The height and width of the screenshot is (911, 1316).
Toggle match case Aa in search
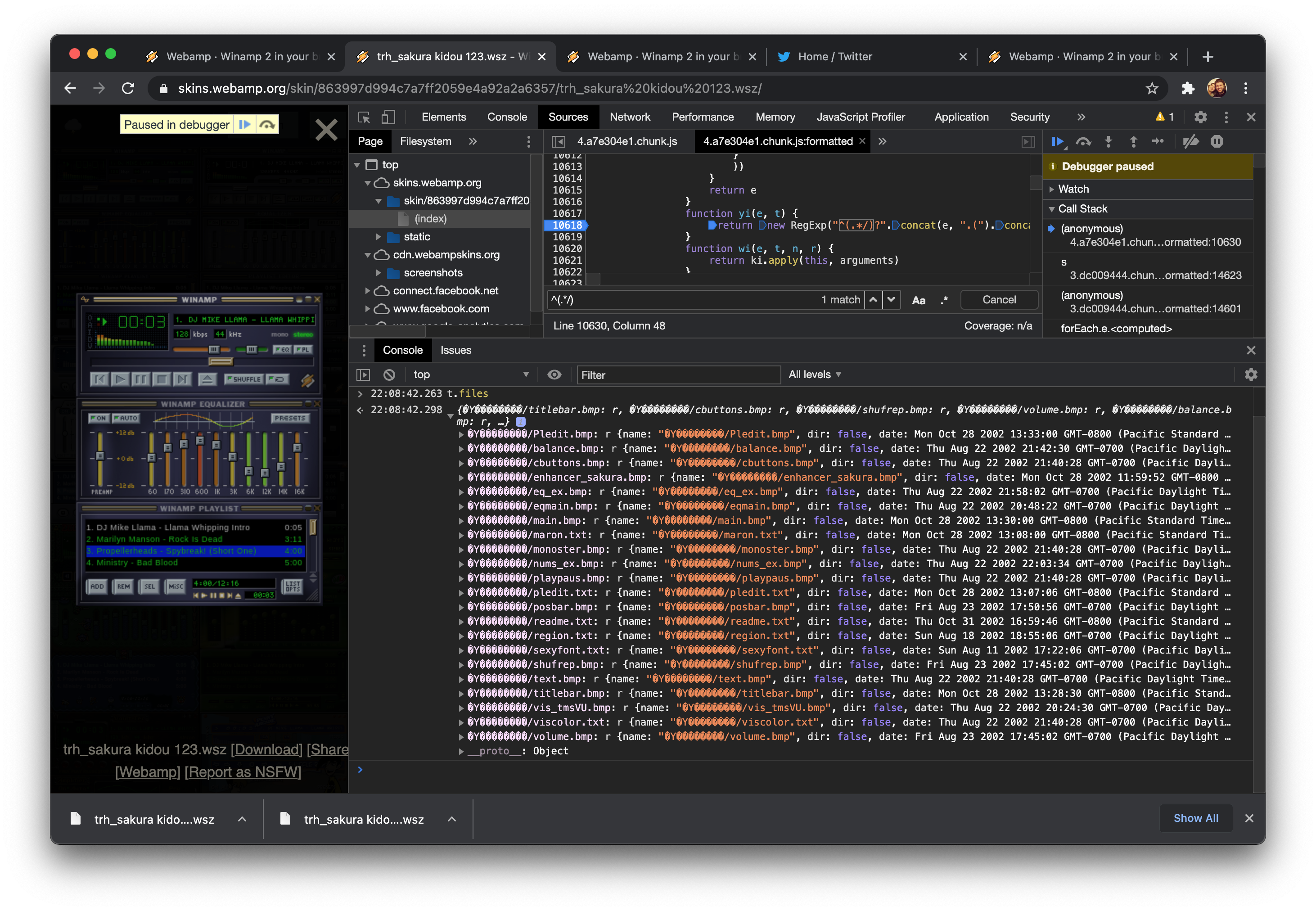(918, 300)
